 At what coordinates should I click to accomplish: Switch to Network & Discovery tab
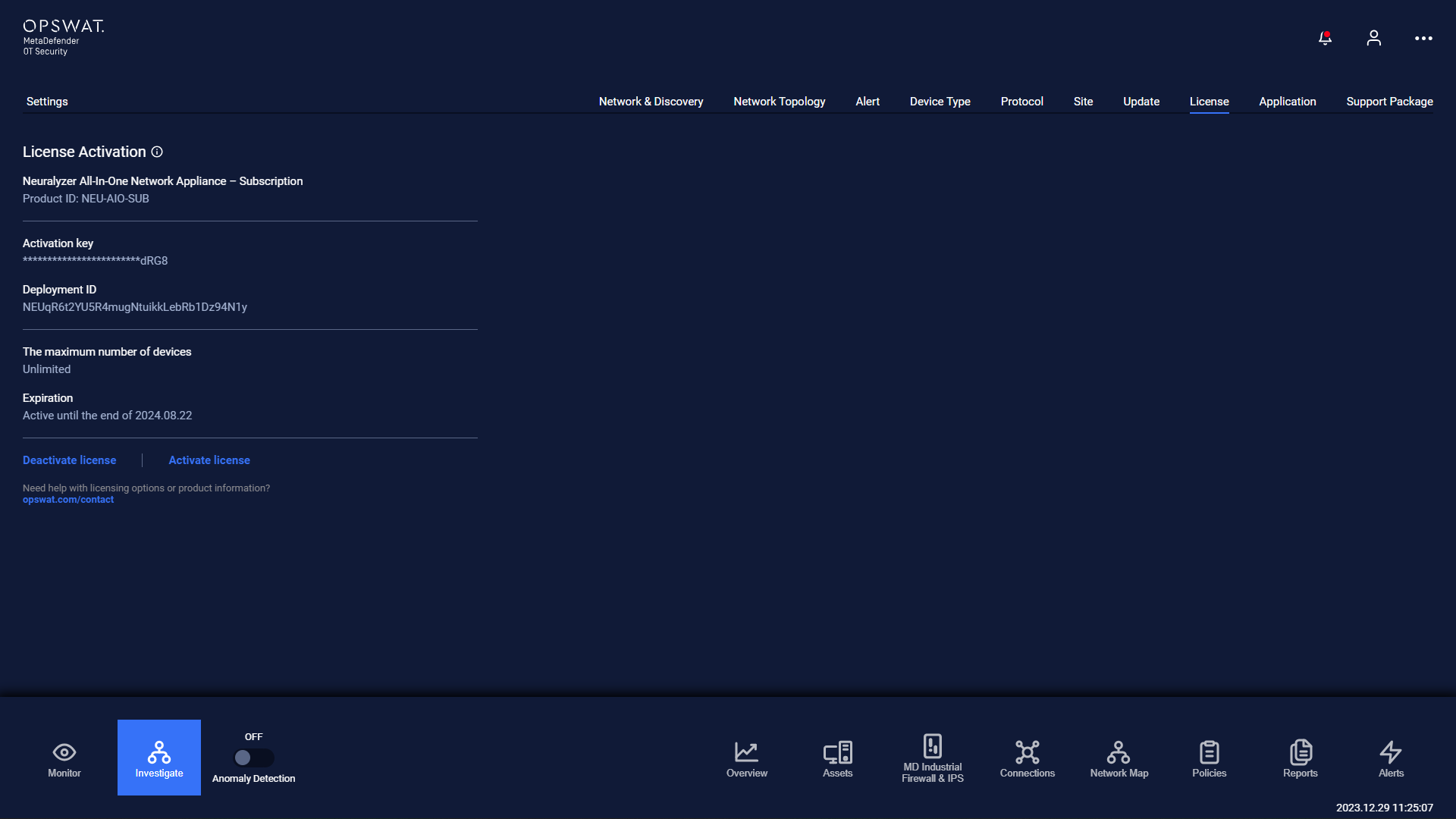[651, 102]
